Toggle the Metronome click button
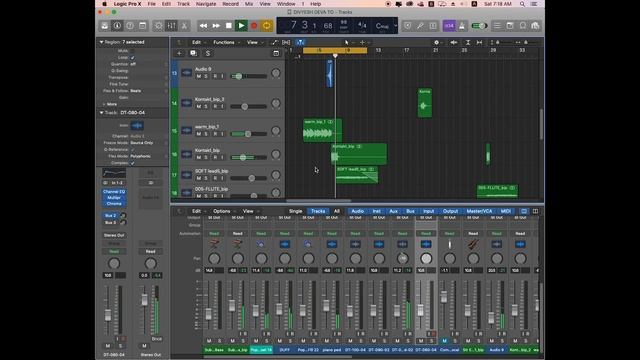Image resolution: width=640 pixels, height=360 pixels. click(x=462, y=26)
